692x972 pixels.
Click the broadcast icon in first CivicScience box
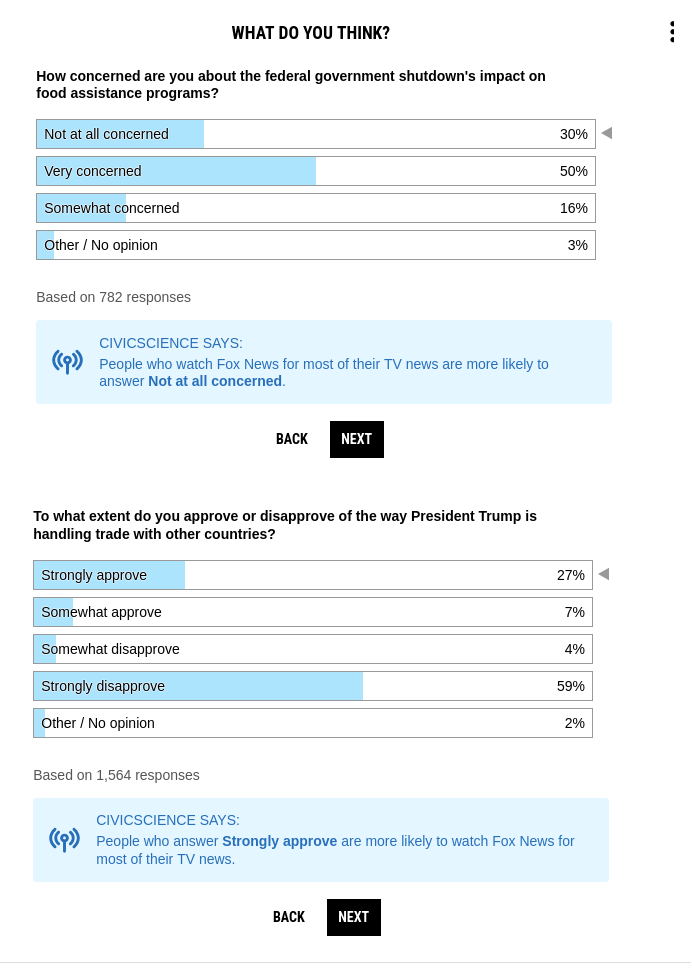(x=67, y=362)
